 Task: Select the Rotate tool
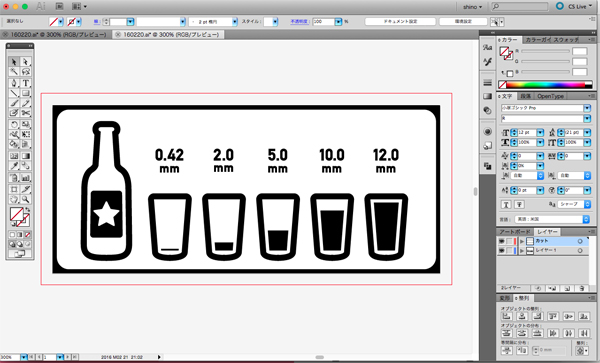[x=14, y=124]
